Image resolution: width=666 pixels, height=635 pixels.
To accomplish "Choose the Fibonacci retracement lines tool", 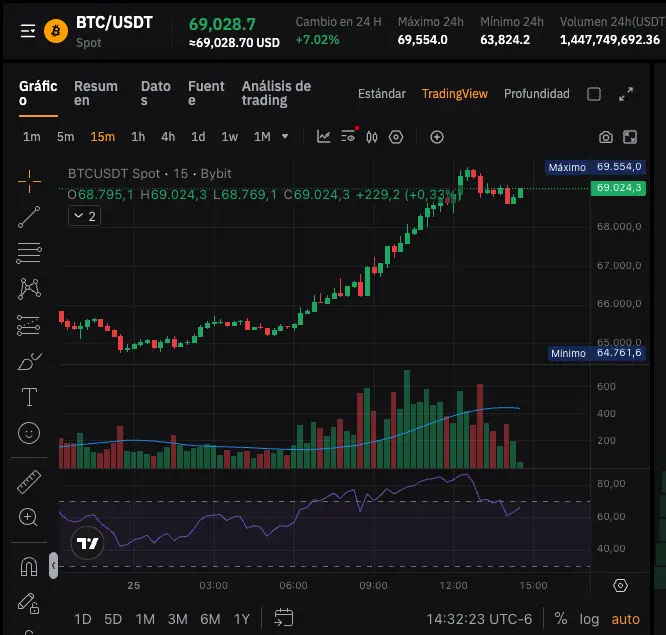I will (x=29, y=253).
